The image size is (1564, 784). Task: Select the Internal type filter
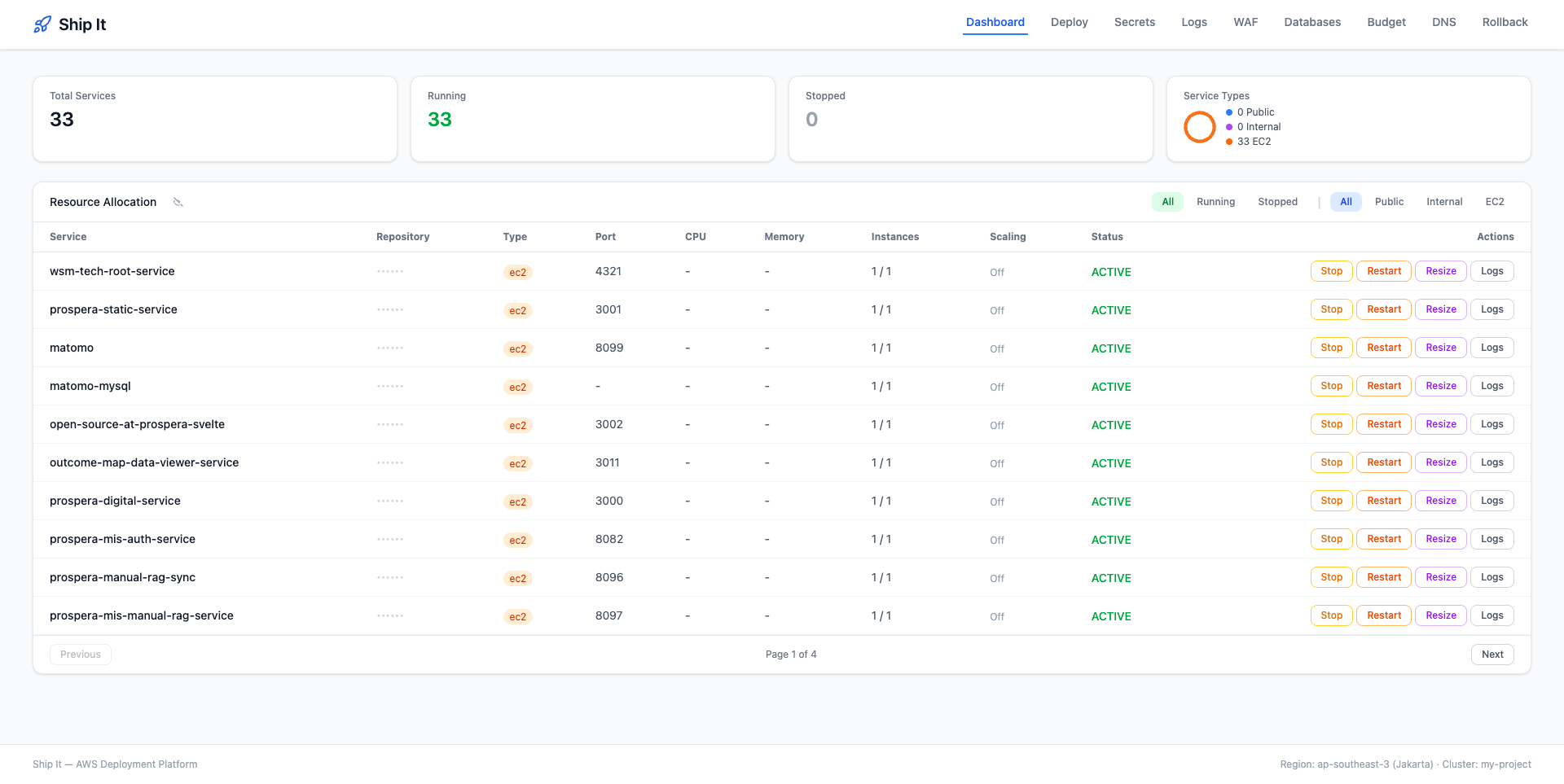click(1444, 202)
